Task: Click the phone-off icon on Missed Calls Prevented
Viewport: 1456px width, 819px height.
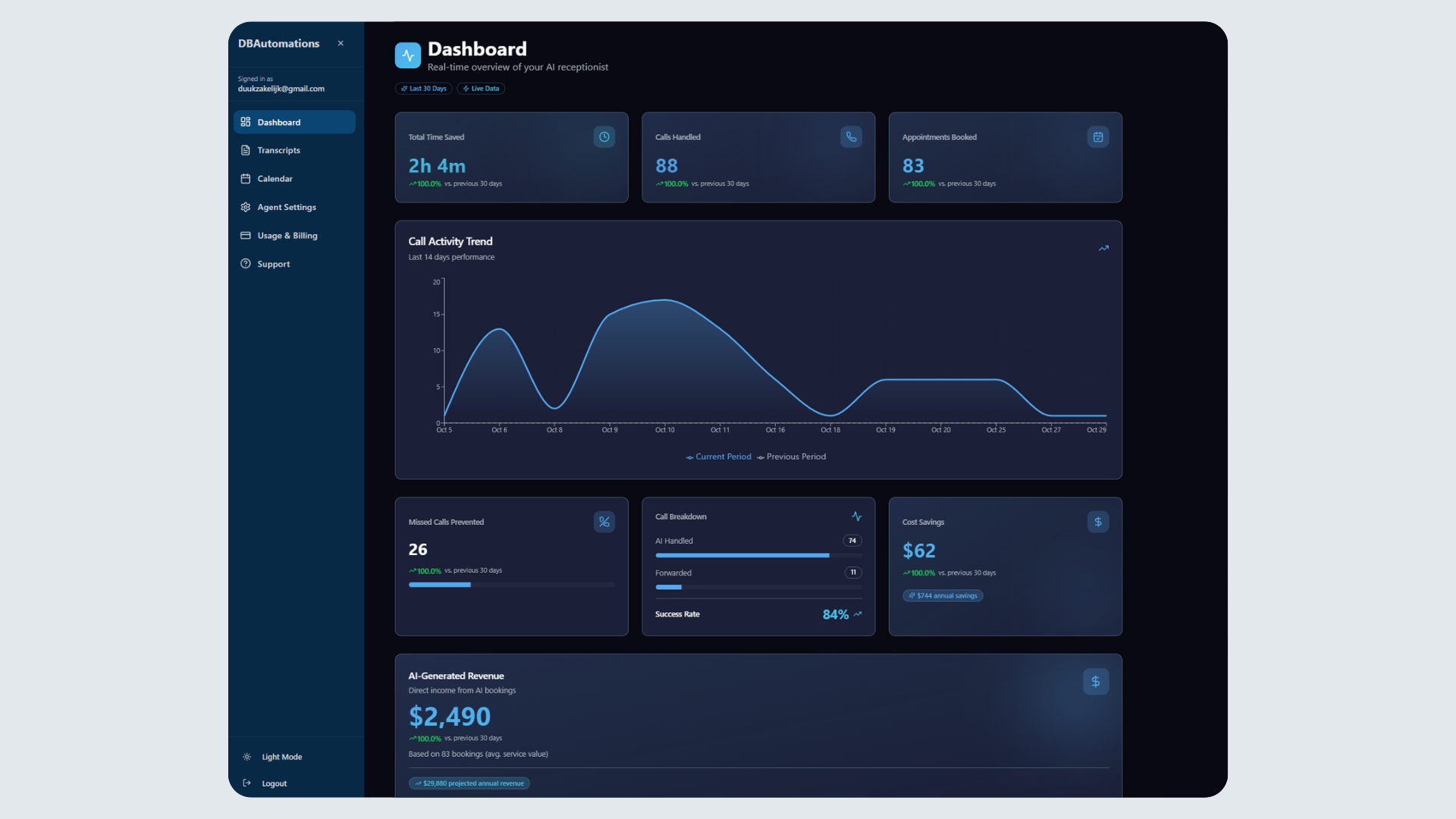Action: coord(604,522)
